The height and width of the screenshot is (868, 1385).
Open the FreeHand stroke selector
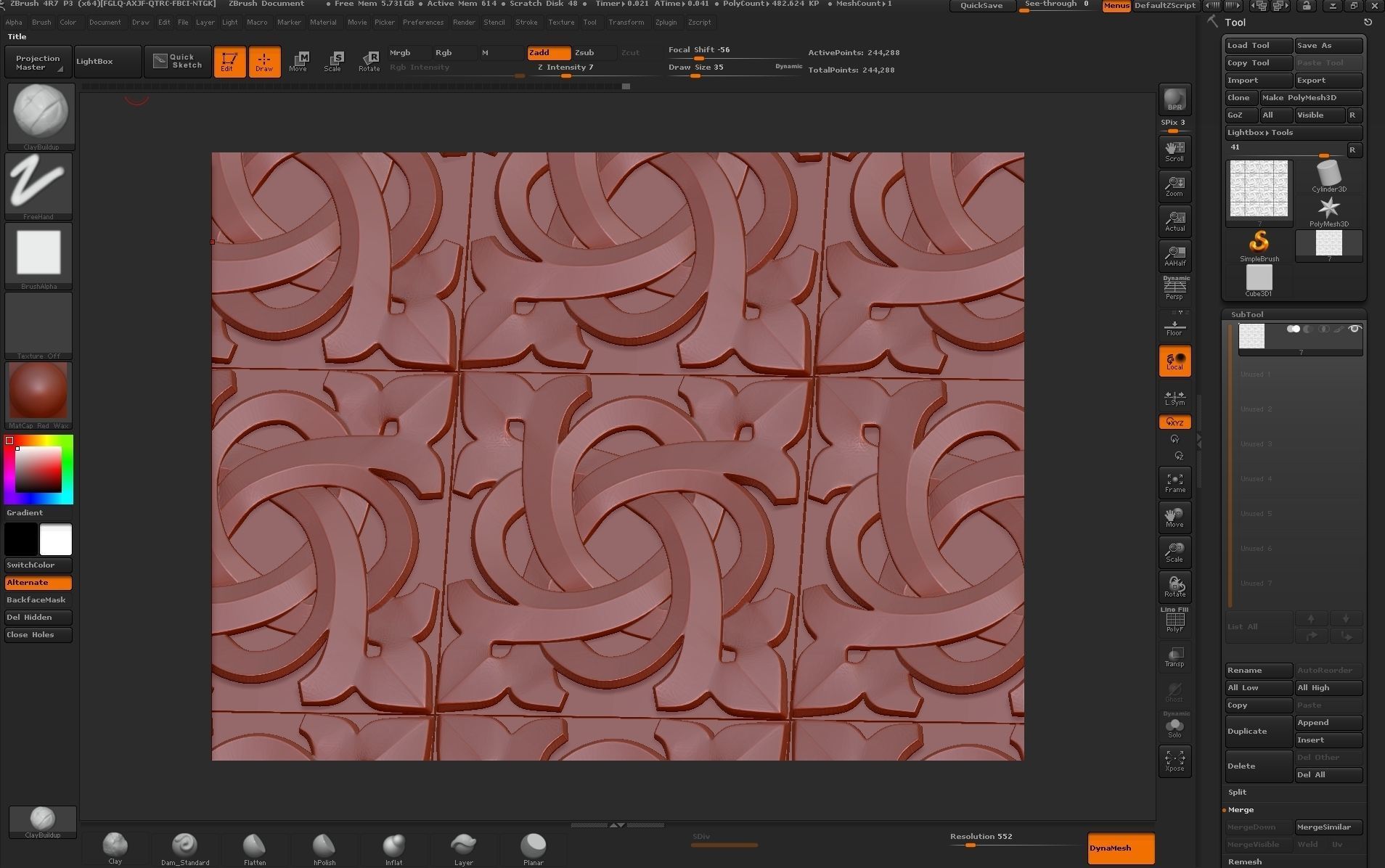coord(38,186)
